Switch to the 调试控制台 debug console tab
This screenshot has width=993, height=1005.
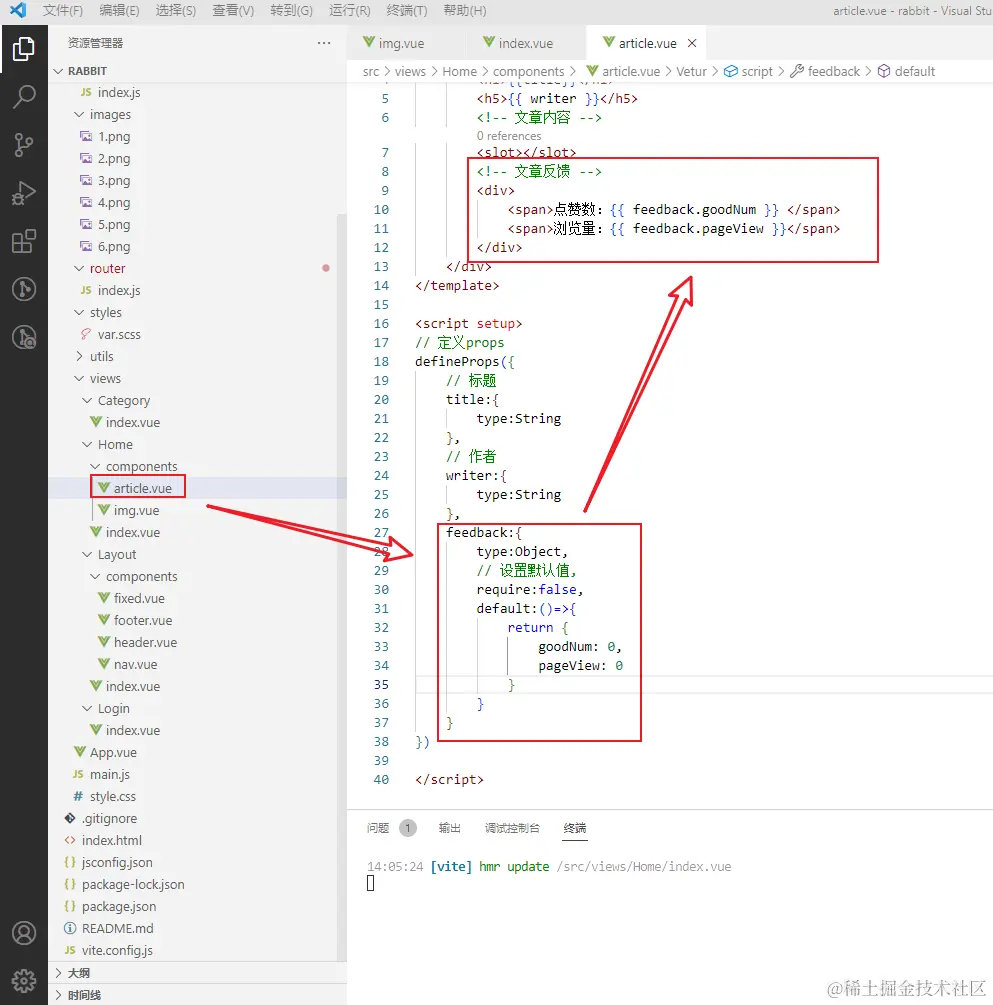pyautogui.click(x=512, y=828)
